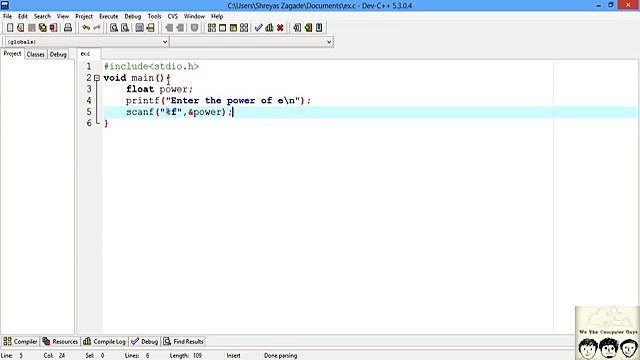Click the Go to line icon

(x=151, y=28)
